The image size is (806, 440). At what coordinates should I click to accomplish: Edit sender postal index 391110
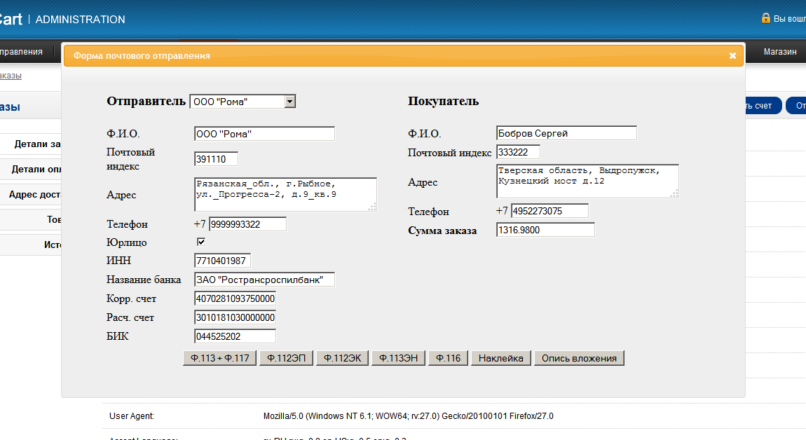pyautogui.click(x=216, y=159)
